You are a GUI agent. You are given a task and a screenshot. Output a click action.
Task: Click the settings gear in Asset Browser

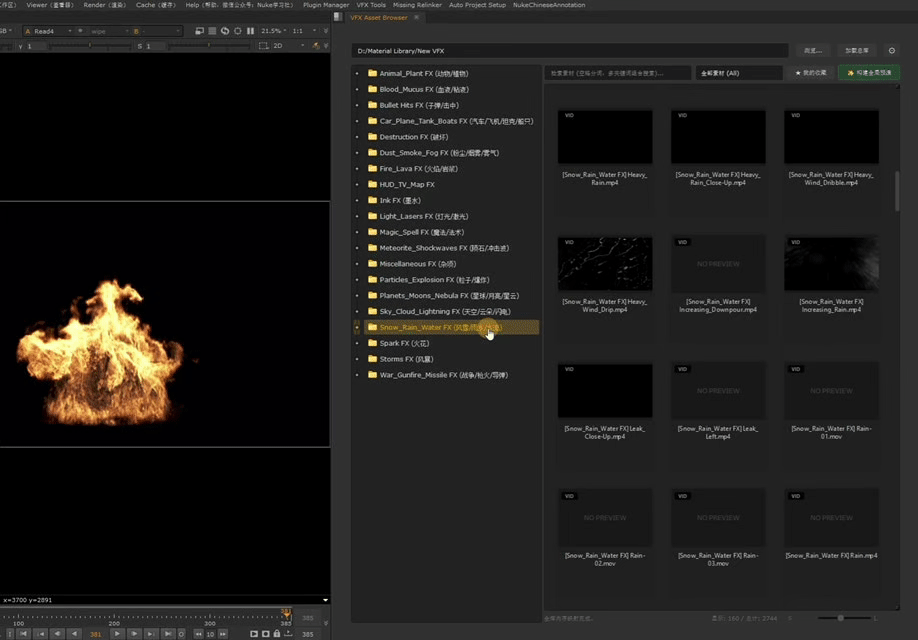892,50
